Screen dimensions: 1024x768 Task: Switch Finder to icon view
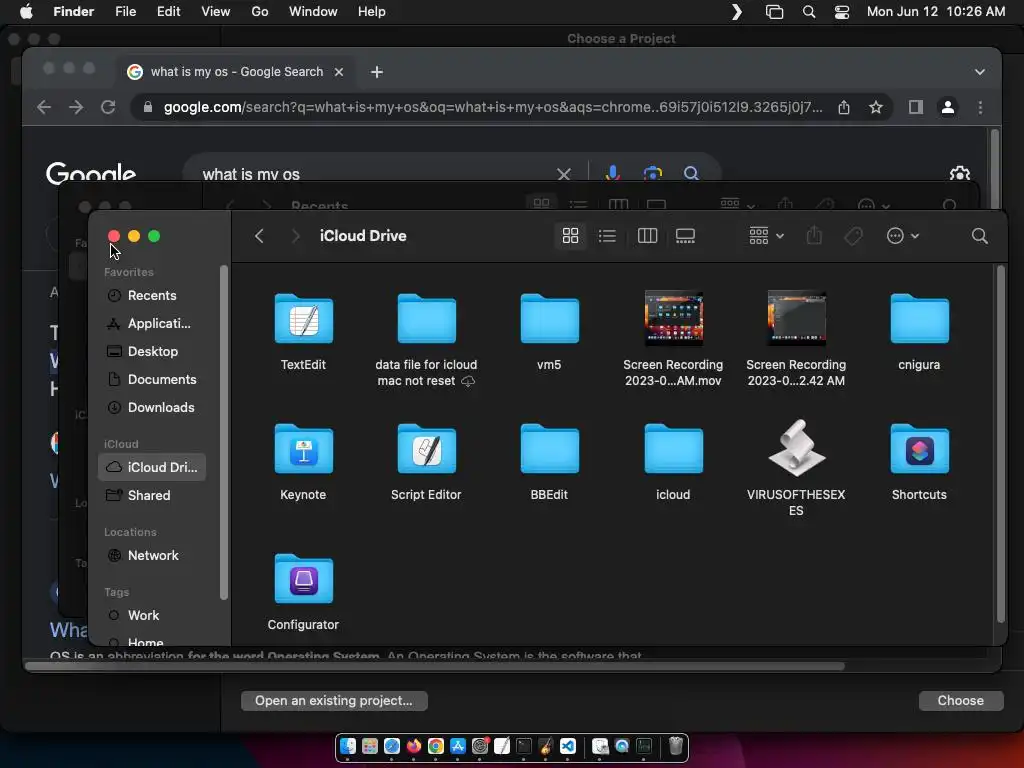(x=570, y=236)
